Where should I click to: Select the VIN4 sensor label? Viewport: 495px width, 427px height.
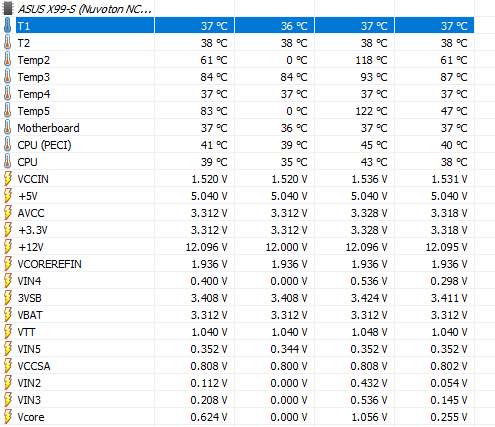(x=29, y=281)
